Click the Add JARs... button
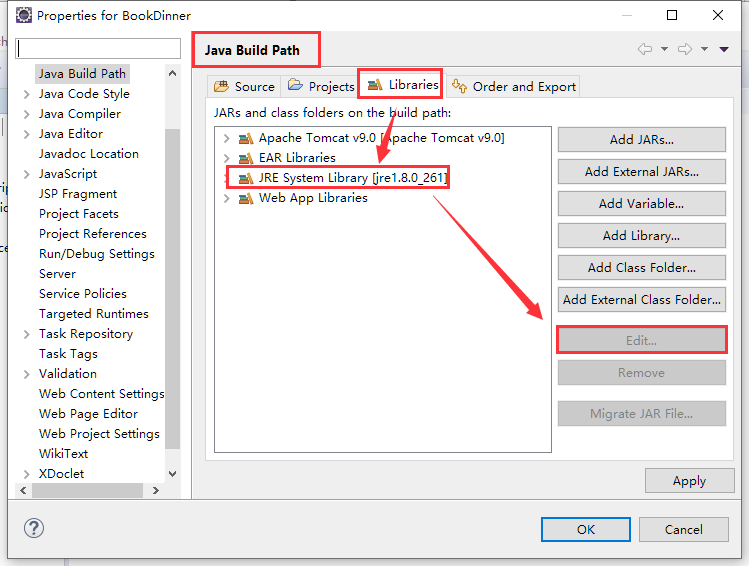 (642, 139)
